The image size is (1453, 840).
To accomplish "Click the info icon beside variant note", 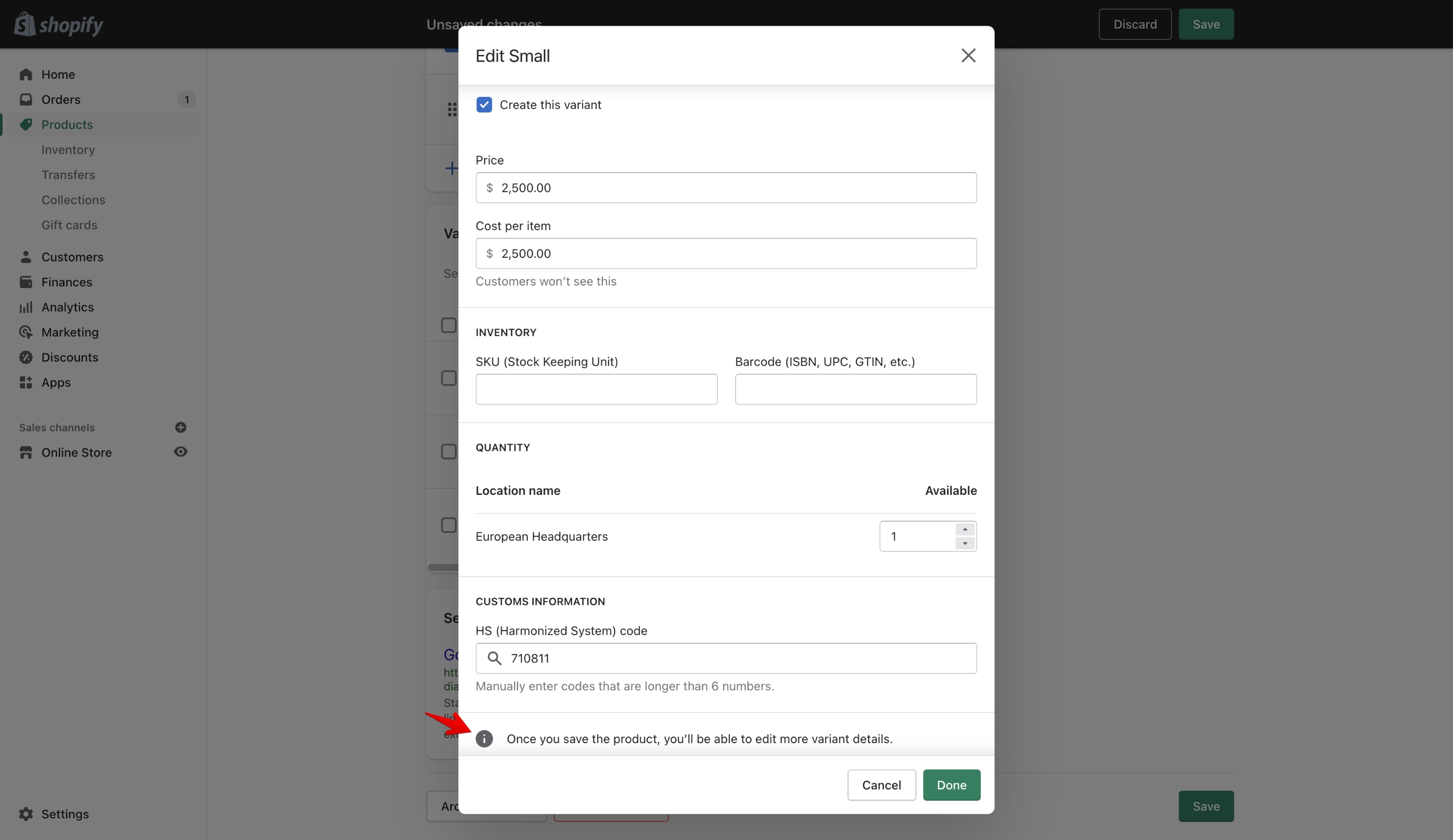I will pos(484,739).
